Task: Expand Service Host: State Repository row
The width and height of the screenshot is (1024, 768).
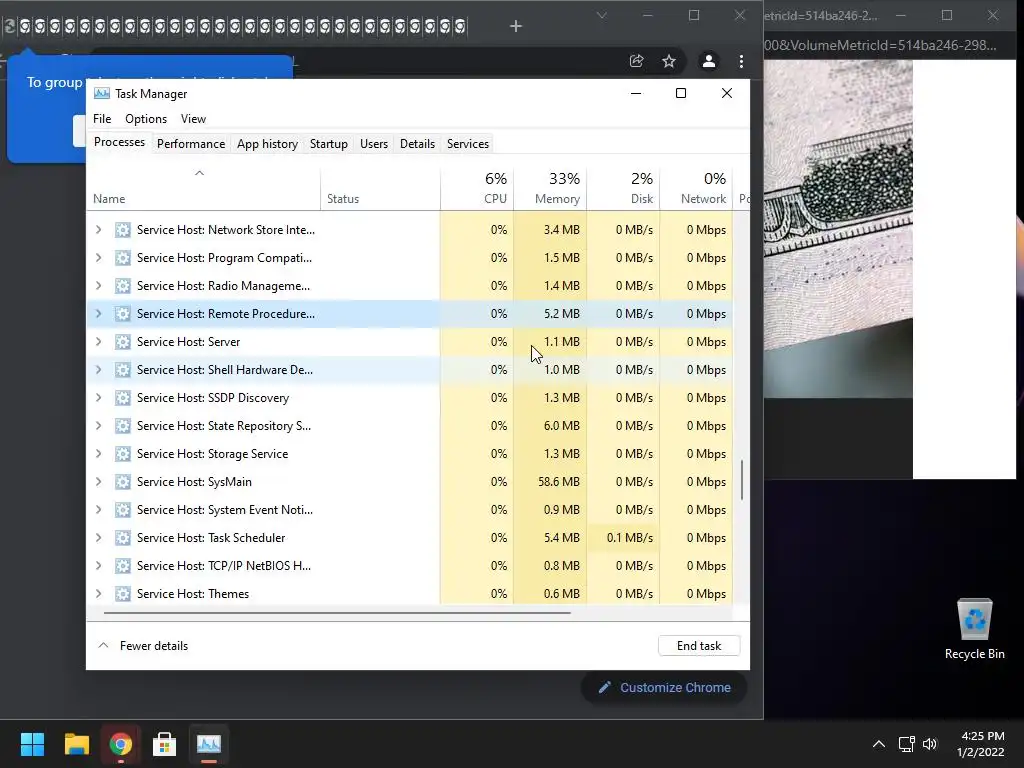Action: click(x=99, y=426)
